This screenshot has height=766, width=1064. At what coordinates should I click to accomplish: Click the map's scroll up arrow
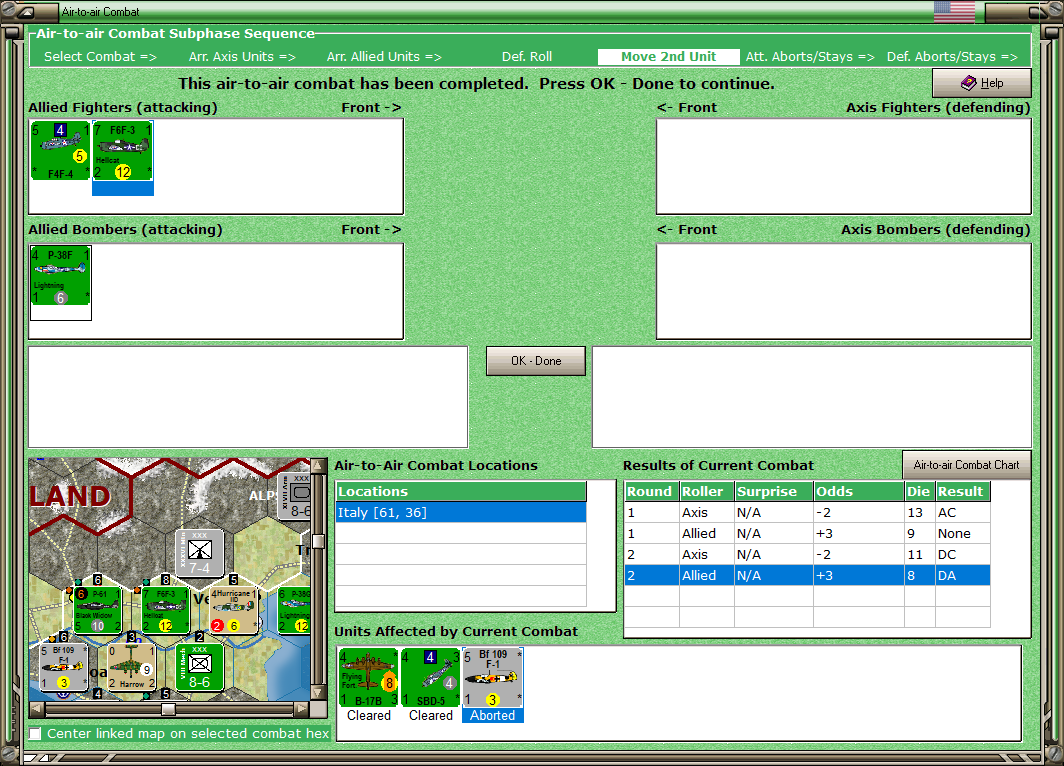click(x=318, y=466)
